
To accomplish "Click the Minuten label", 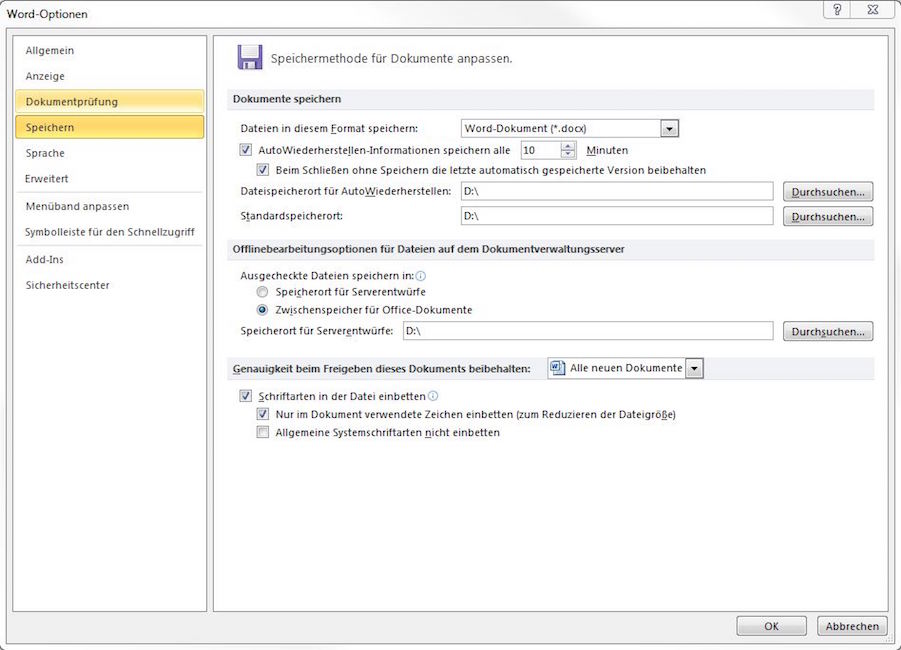I will pos(607,150).
